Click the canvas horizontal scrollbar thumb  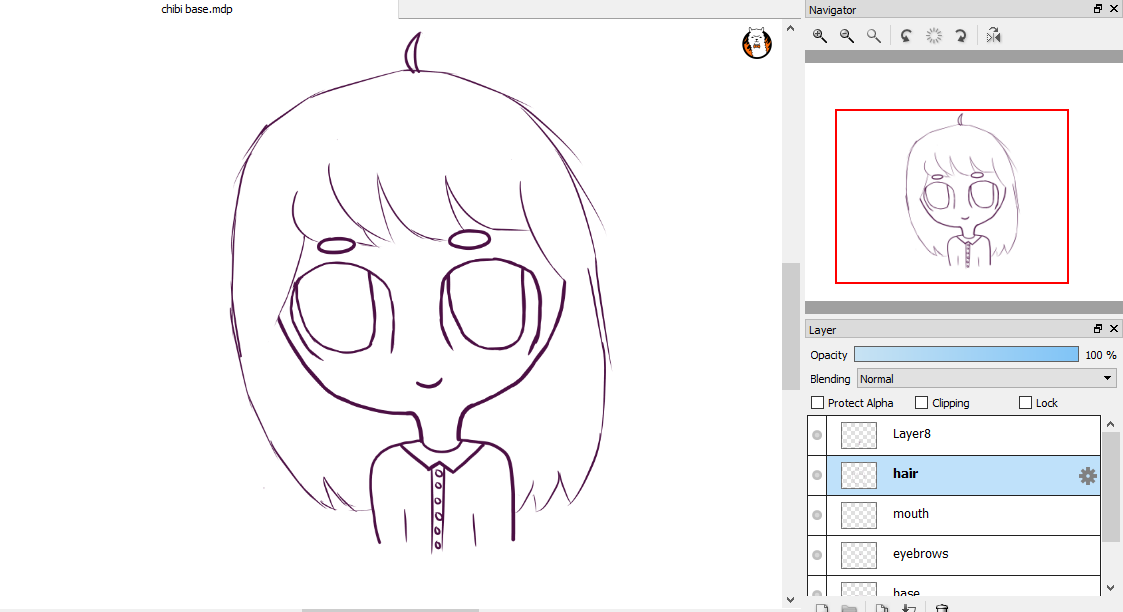tap(390, 610)
